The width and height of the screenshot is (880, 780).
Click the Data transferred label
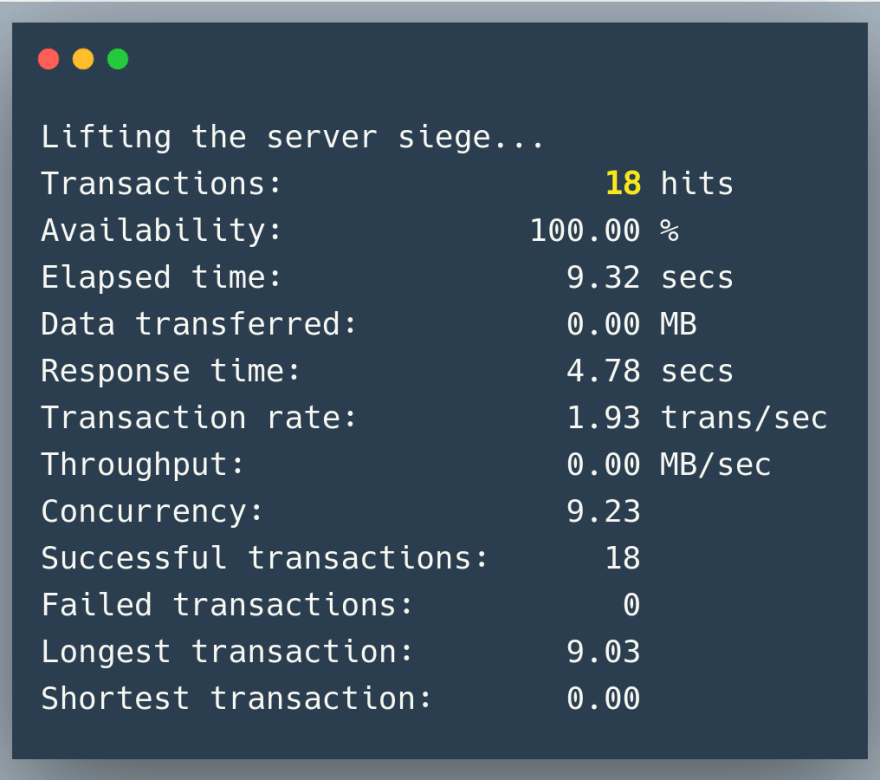198,324
